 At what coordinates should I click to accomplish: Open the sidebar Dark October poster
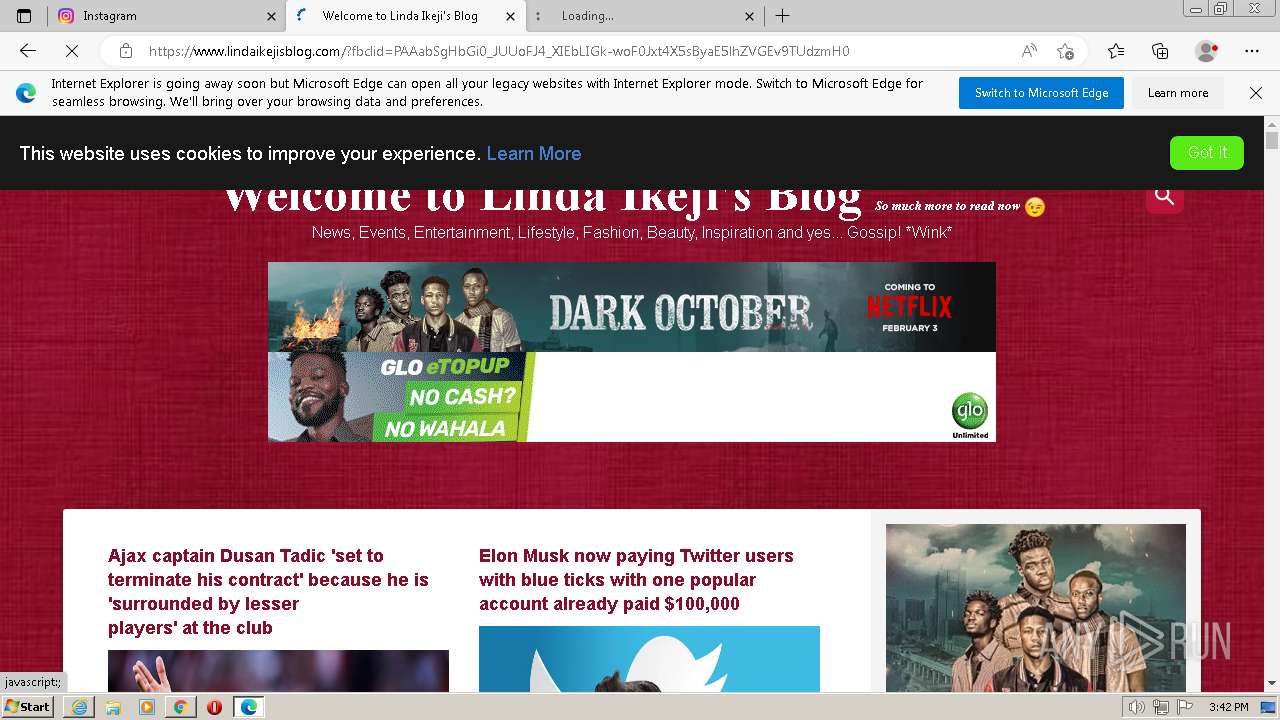1036,608
